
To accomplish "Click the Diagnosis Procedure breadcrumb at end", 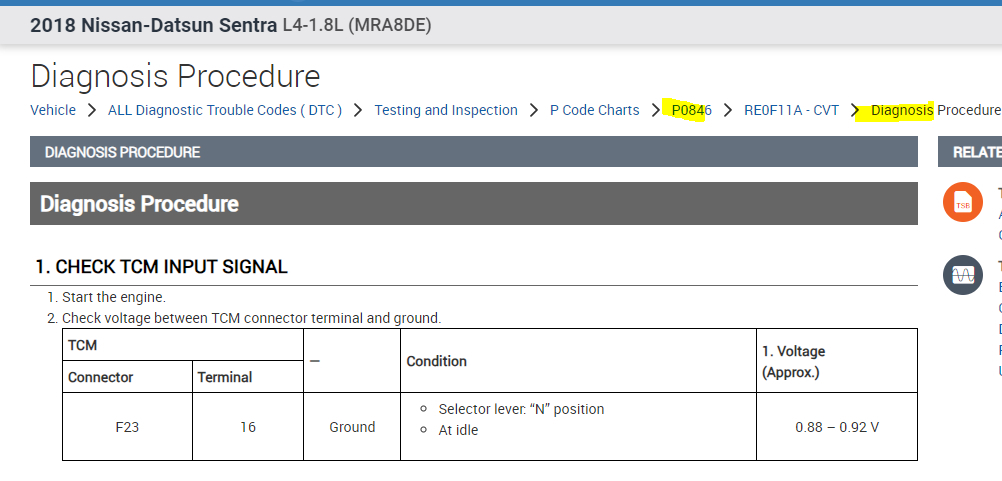I will pyautogui.click(x=935, y=110).
